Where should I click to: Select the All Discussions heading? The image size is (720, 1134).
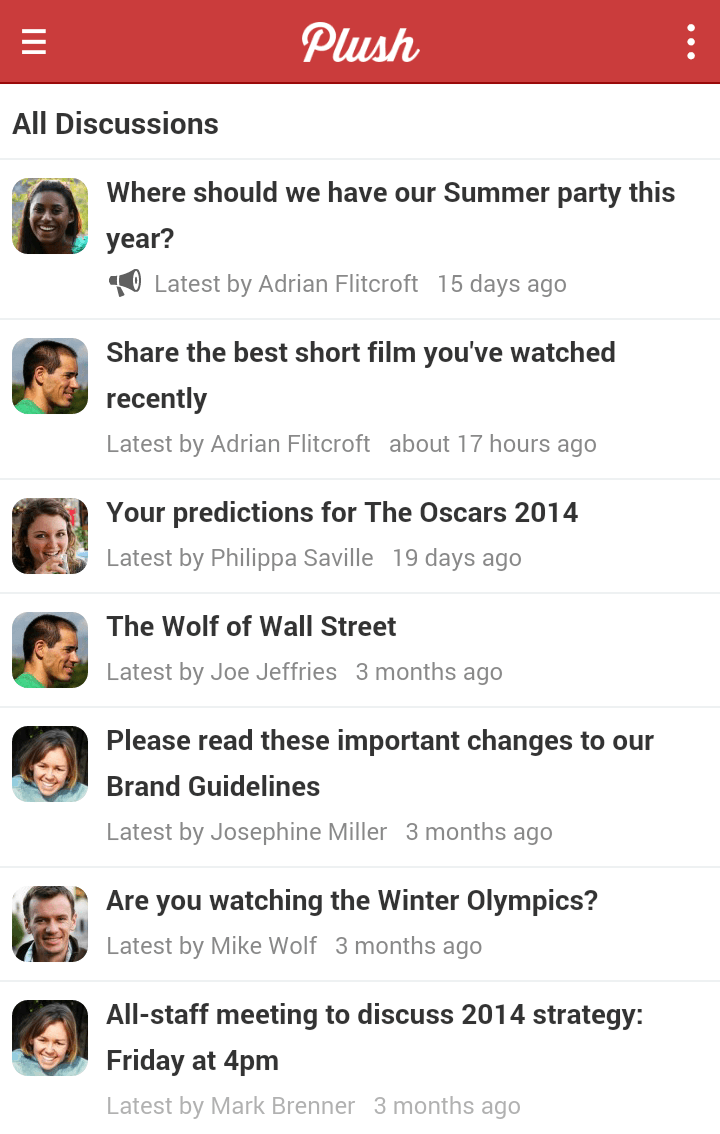115,124
